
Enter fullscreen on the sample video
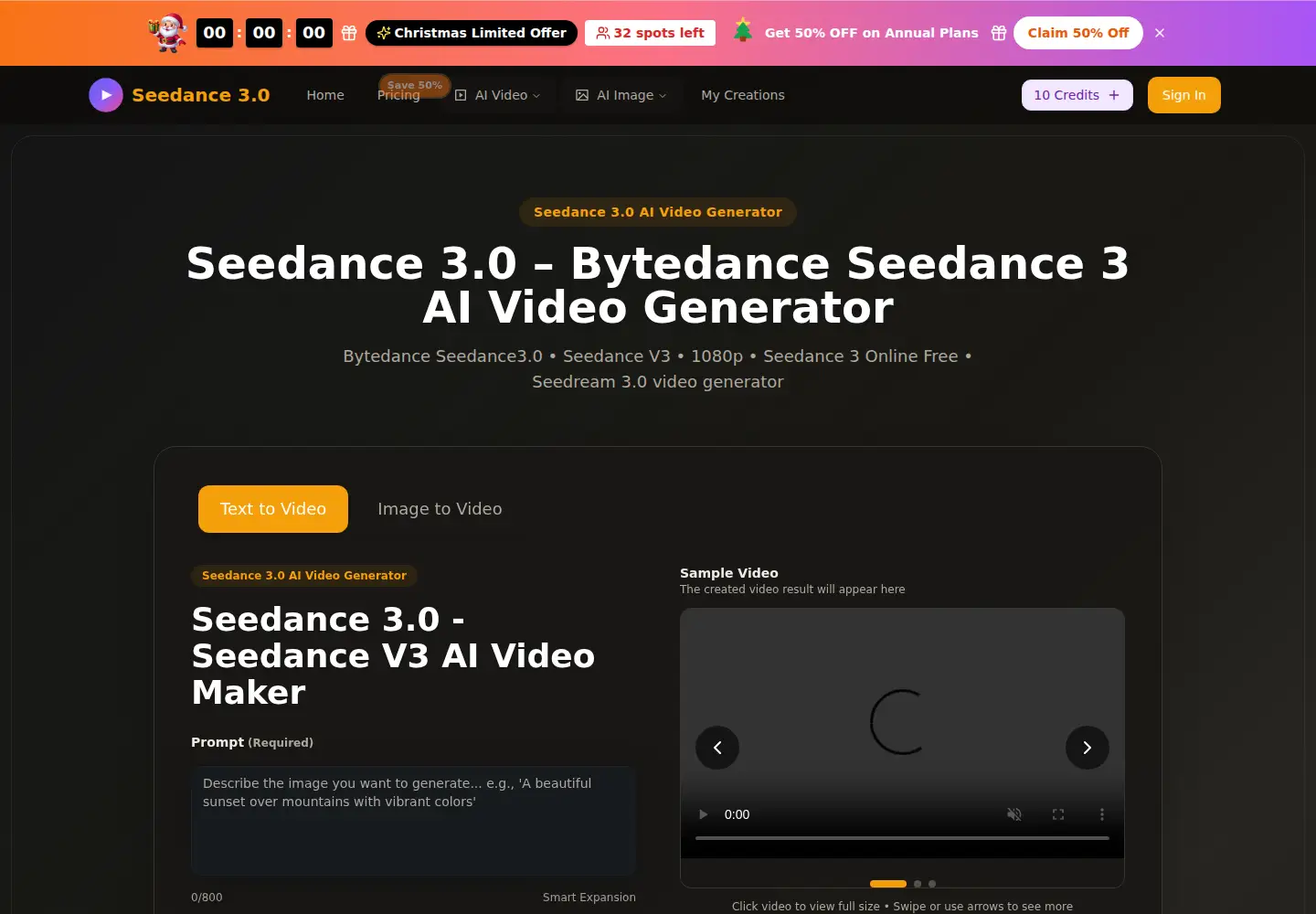pyautogui.click(x=1058, y=814)
